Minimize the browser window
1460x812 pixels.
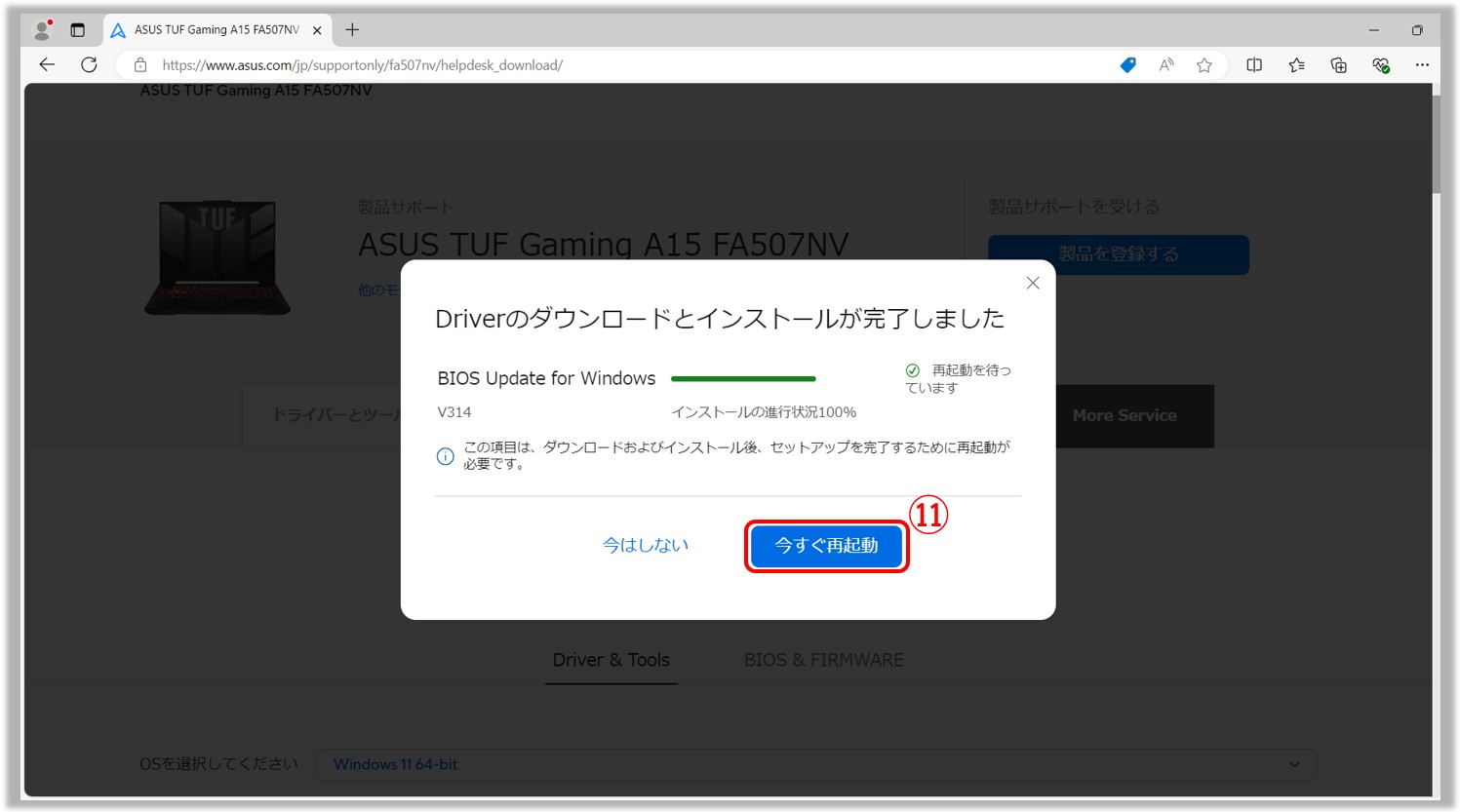click(1374, 30)
